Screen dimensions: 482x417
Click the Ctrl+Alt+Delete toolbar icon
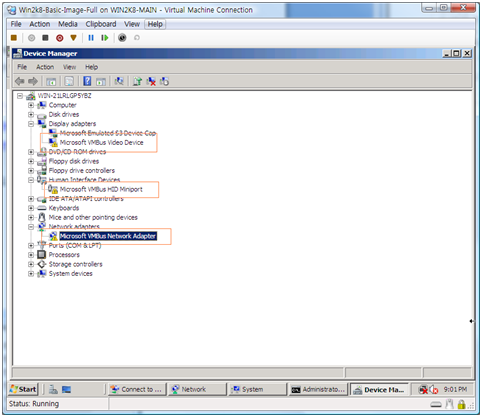[x=14, y=38]
